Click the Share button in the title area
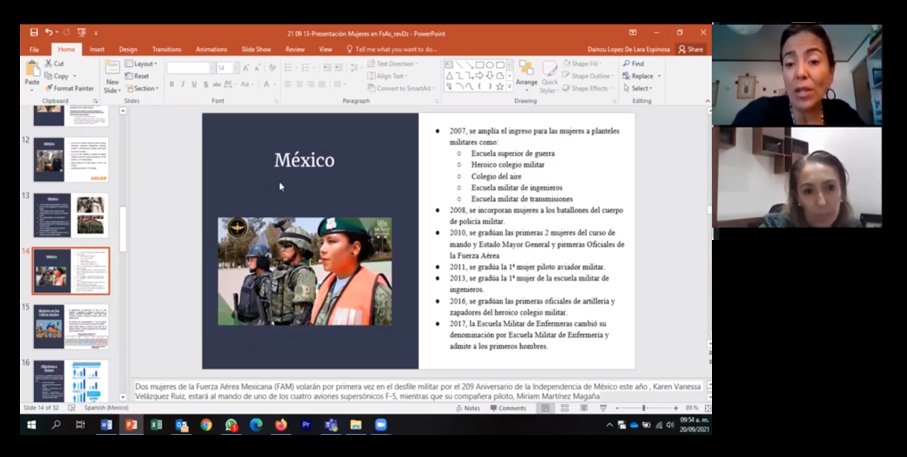 [691, 50]
